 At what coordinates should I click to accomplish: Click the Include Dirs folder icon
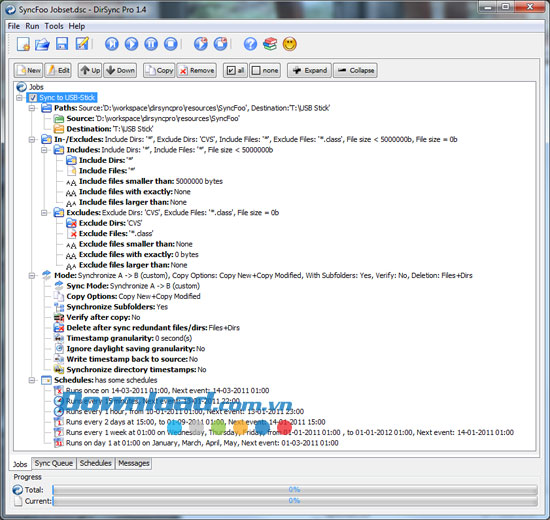71,160
